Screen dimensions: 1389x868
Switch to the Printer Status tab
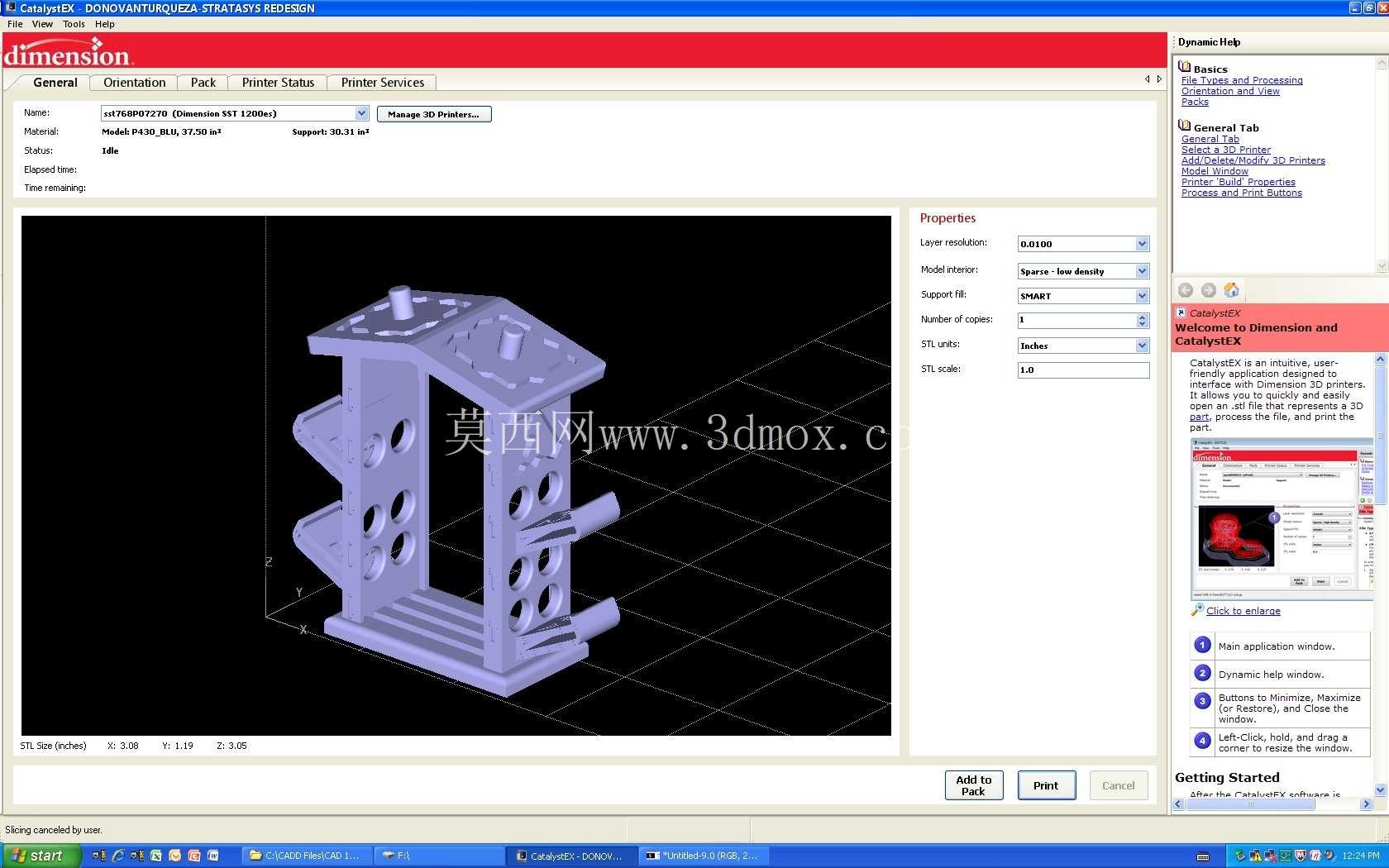[278, 83]
